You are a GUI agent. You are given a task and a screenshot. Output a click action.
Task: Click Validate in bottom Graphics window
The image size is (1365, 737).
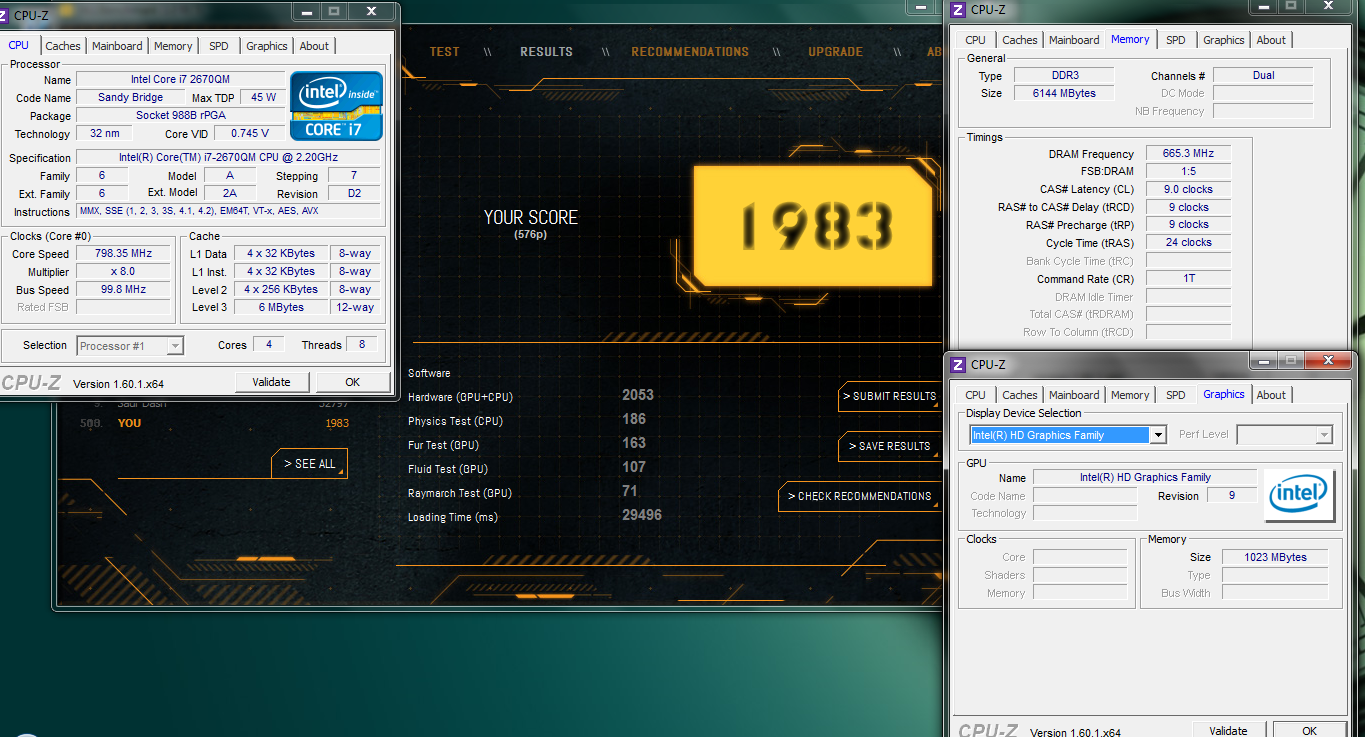pyautogui.click(x=1228, y=731)
